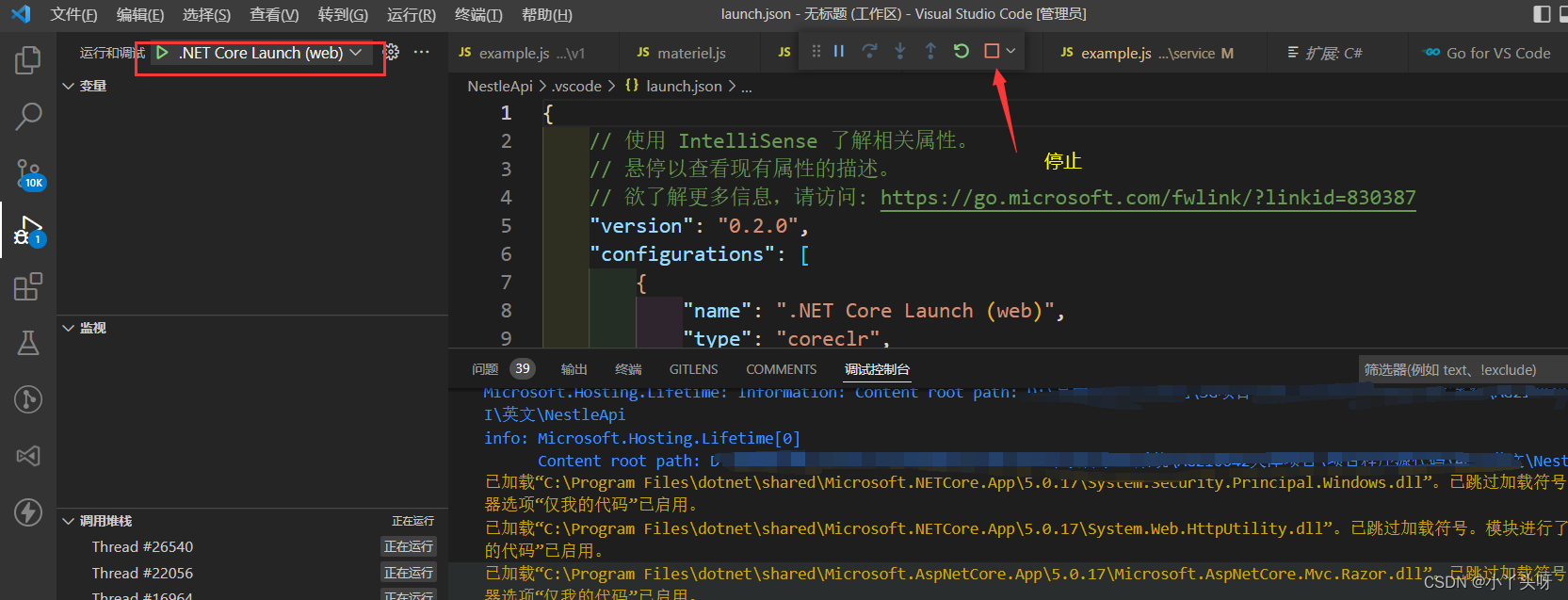This screenshot has height=600, width=1568.
Task: Click the ".NET Core Launch (web)" name value
Action: [x=914, y=311]
